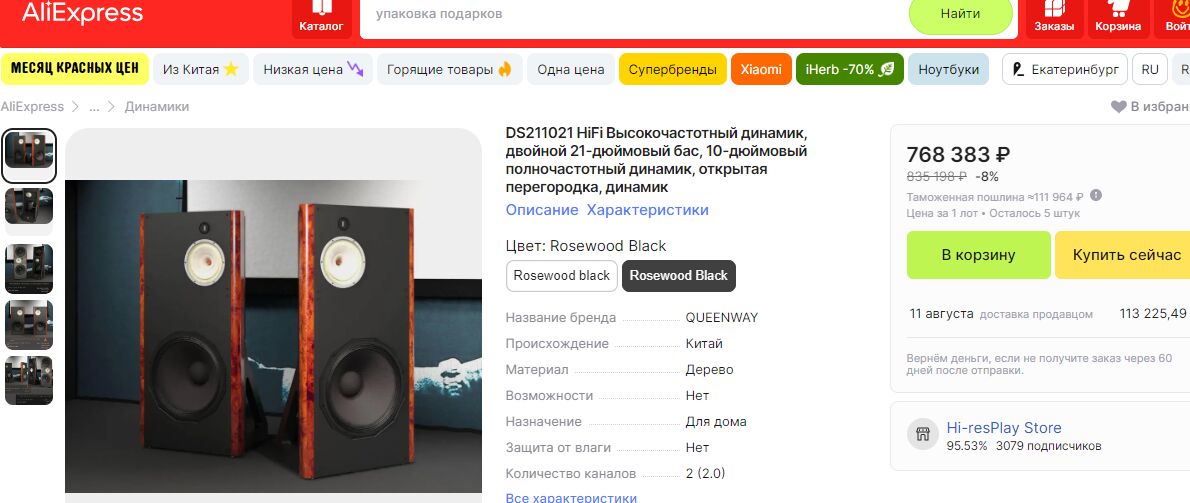This screenshot has width=1190, height=503.
Task: Expand the breadcrumb ellipsis
Action: [94, 107]
